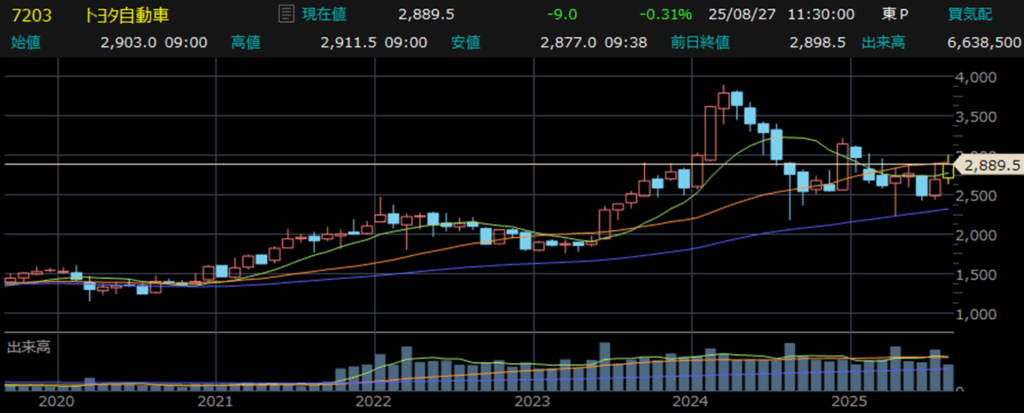Image resolution: width=1024 pixels, height=413 pixels.
Task: Click the 出来高 volume panel label
Action: click(28, 347)
